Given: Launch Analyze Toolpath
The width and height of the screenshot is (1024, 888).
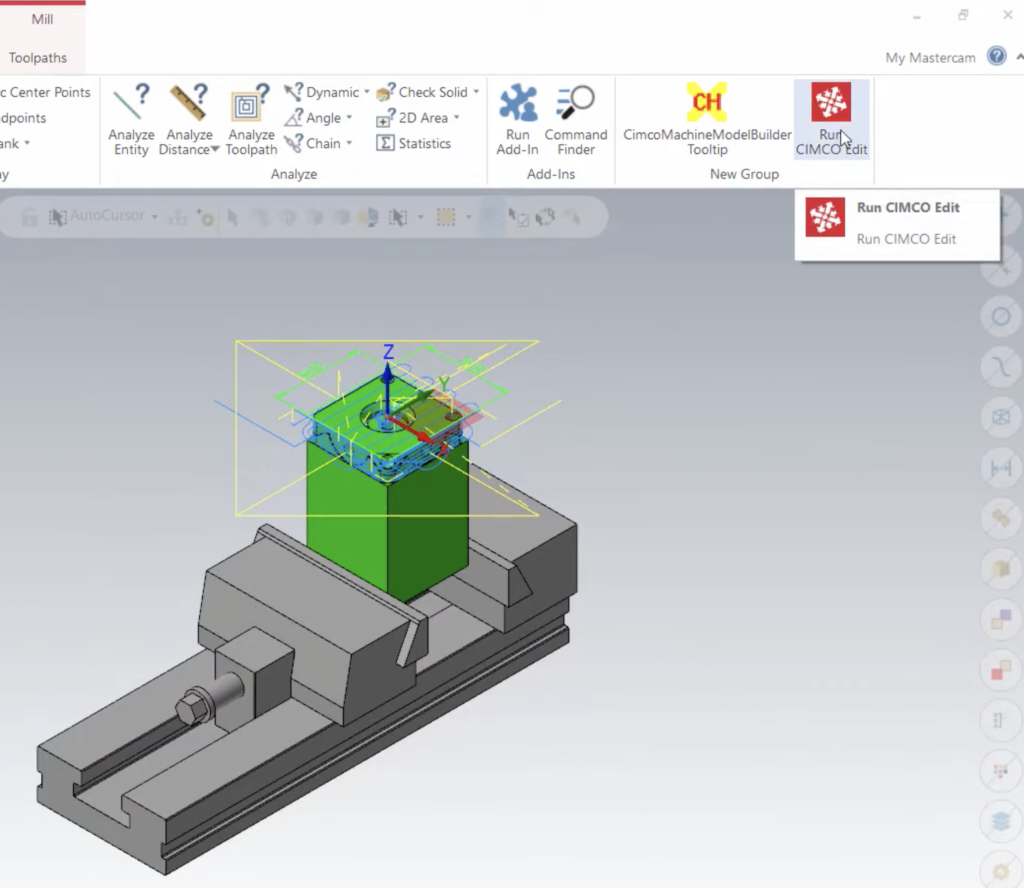Looking at the screenshot, I should pyautogui.click(x=251, y=119).
